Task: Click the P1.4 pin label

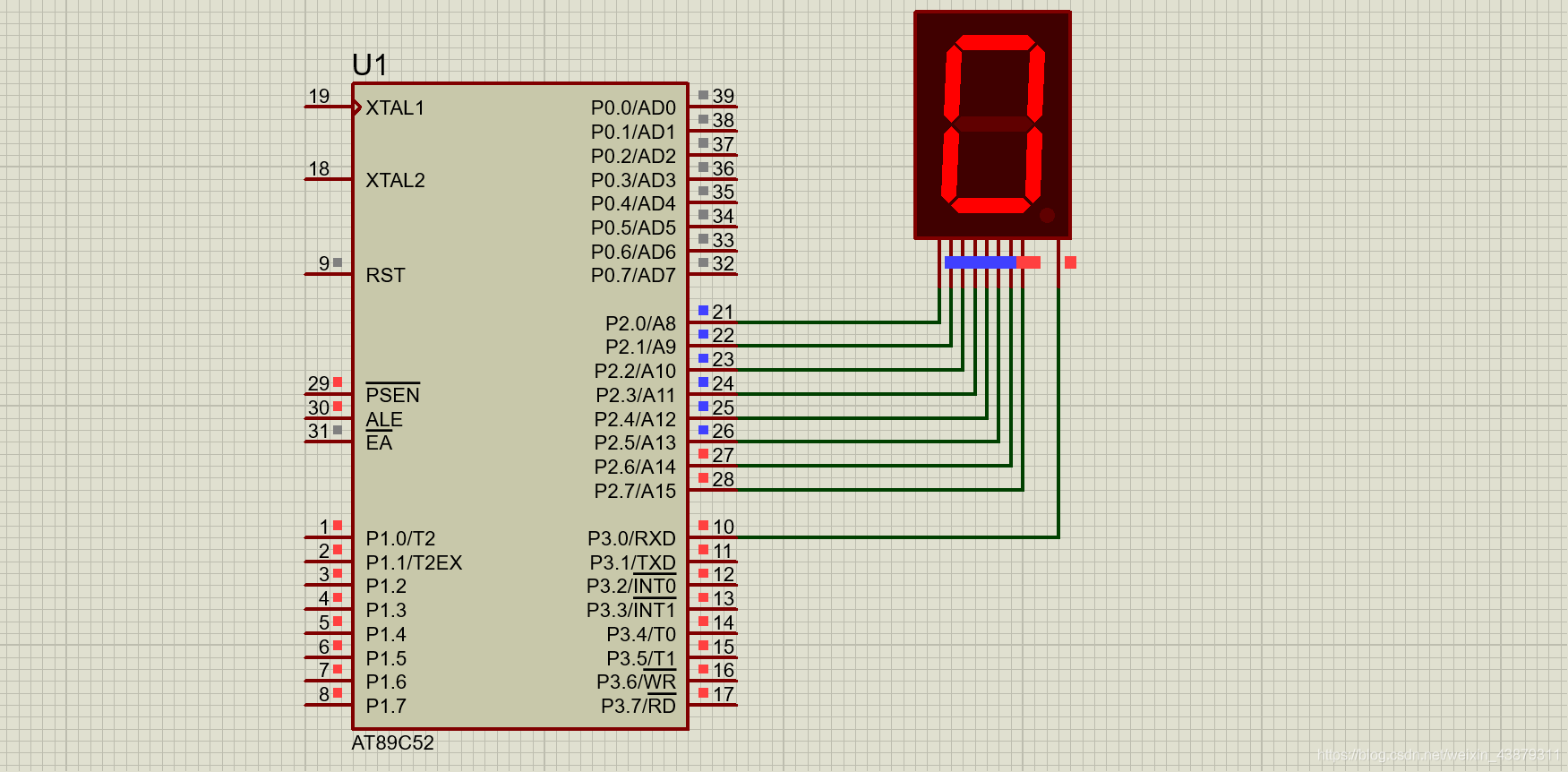Action: [386, 634]
